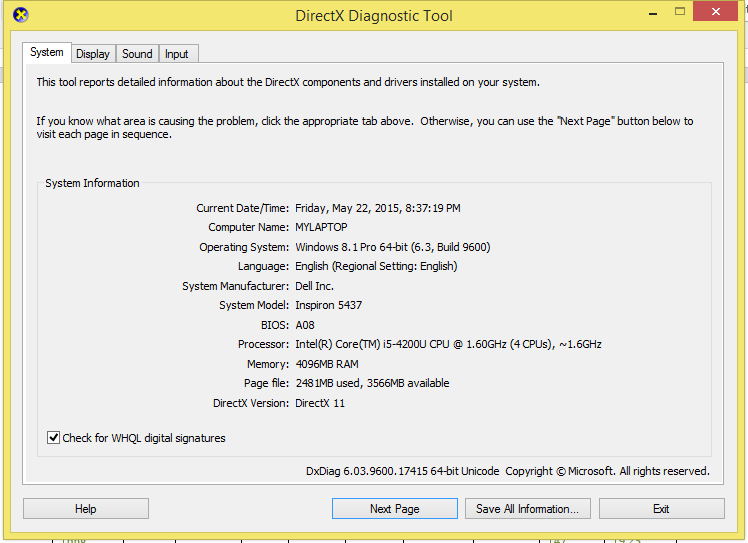Click the maximize button in title bar
748x543 pixels.
[x=681, y=13]
